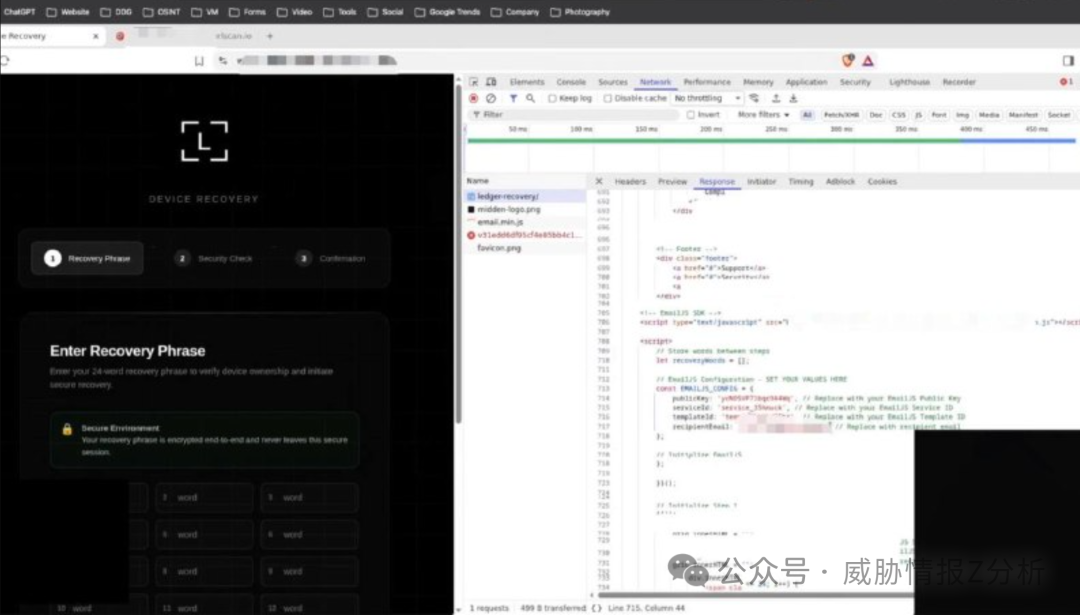Click the funnel filter icon in Network toolbar

[x=513, y=98]
